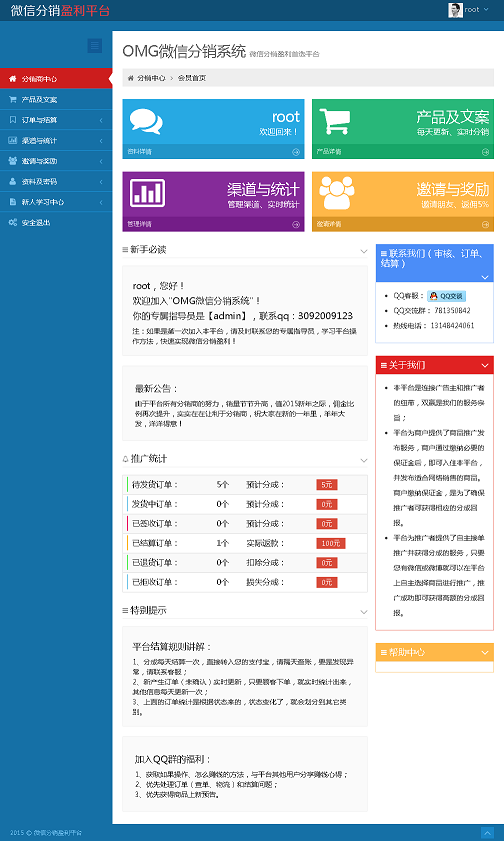Click the home icon beside 分销商中心
Viewport: 504px width, 841px height.
click(13, 79)
